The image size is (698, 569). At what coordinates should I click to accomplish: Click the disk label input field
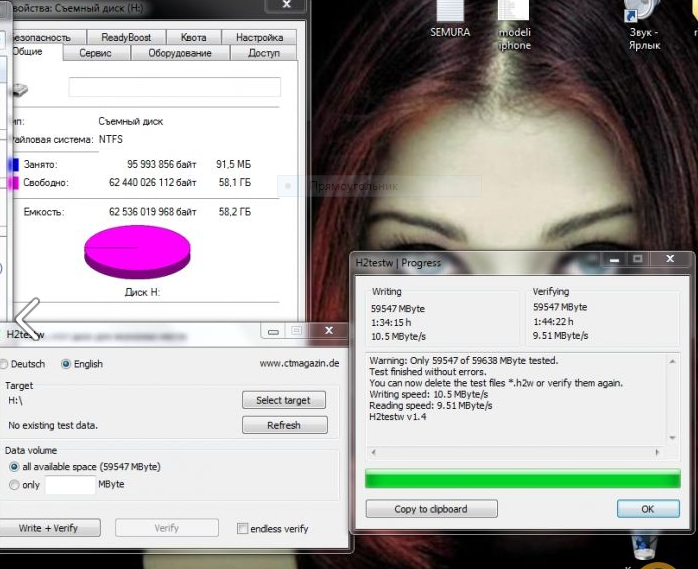coord(174,87)
